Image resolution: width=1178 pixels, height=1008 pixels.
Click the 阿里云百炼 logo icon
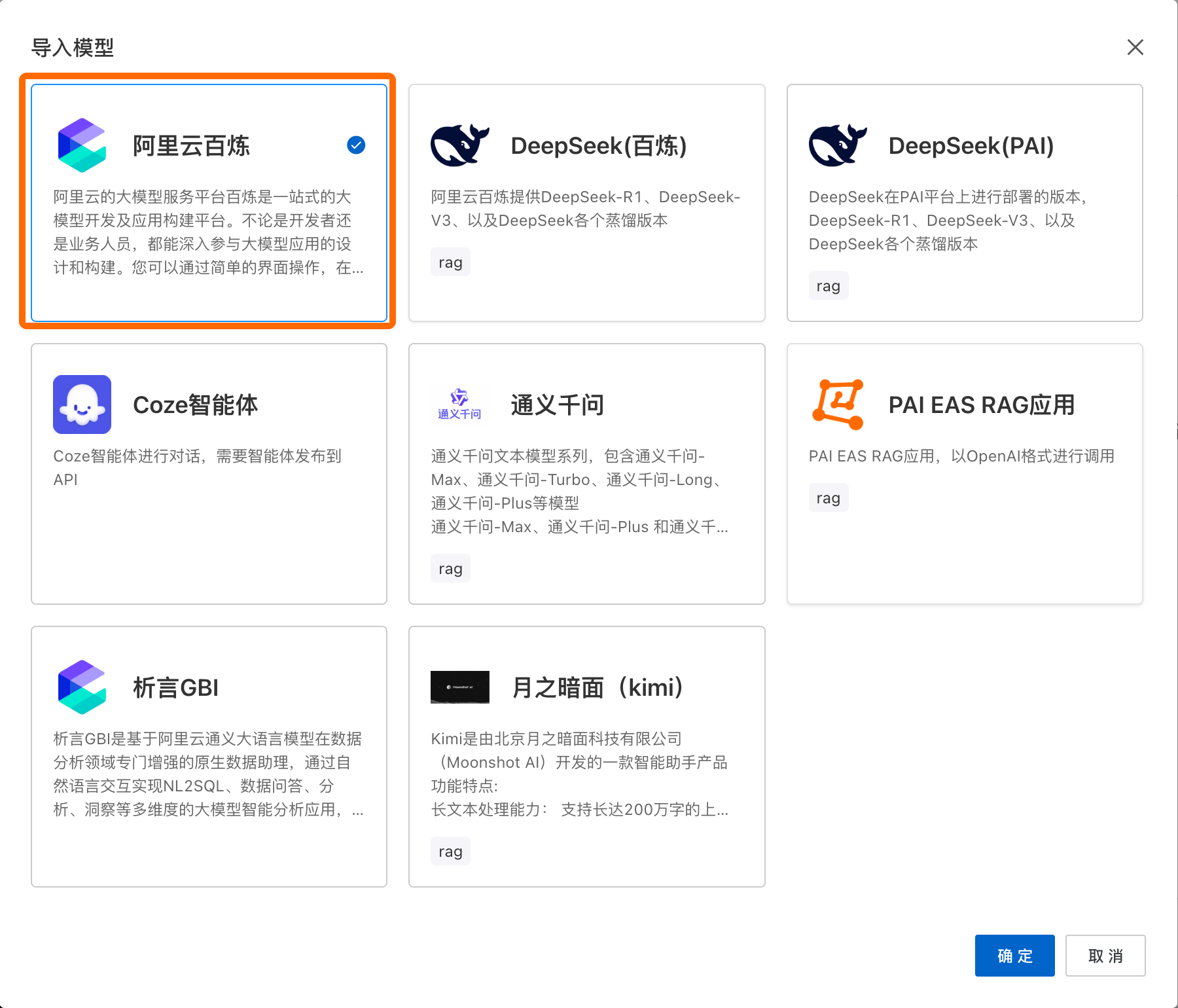[x=82, y=145]
